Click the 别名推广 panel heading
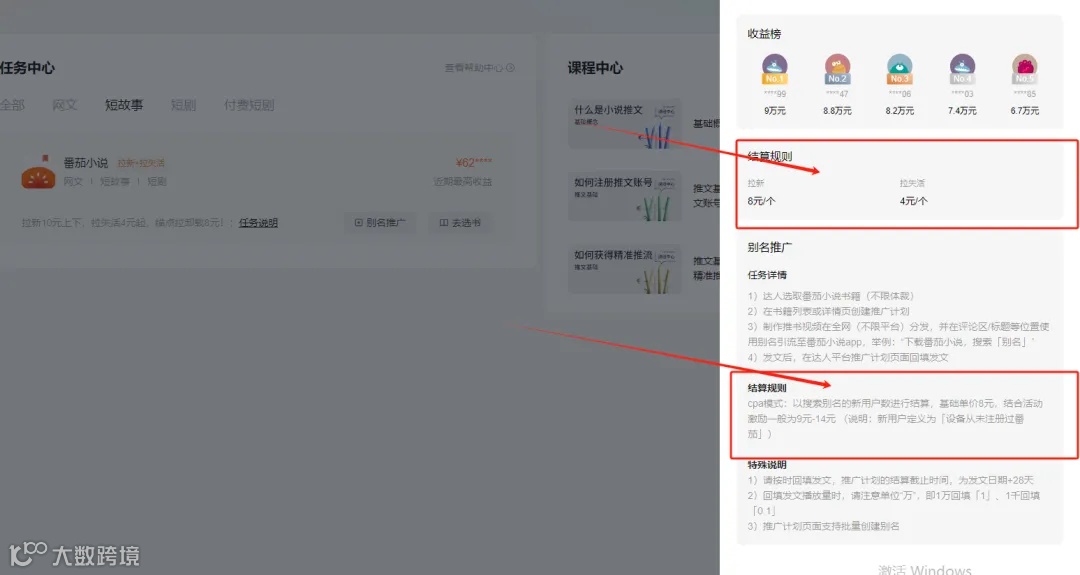Image resolution: width=1080 pixels, height=575 pixels. pyautogui.click(x=769, y=247)
